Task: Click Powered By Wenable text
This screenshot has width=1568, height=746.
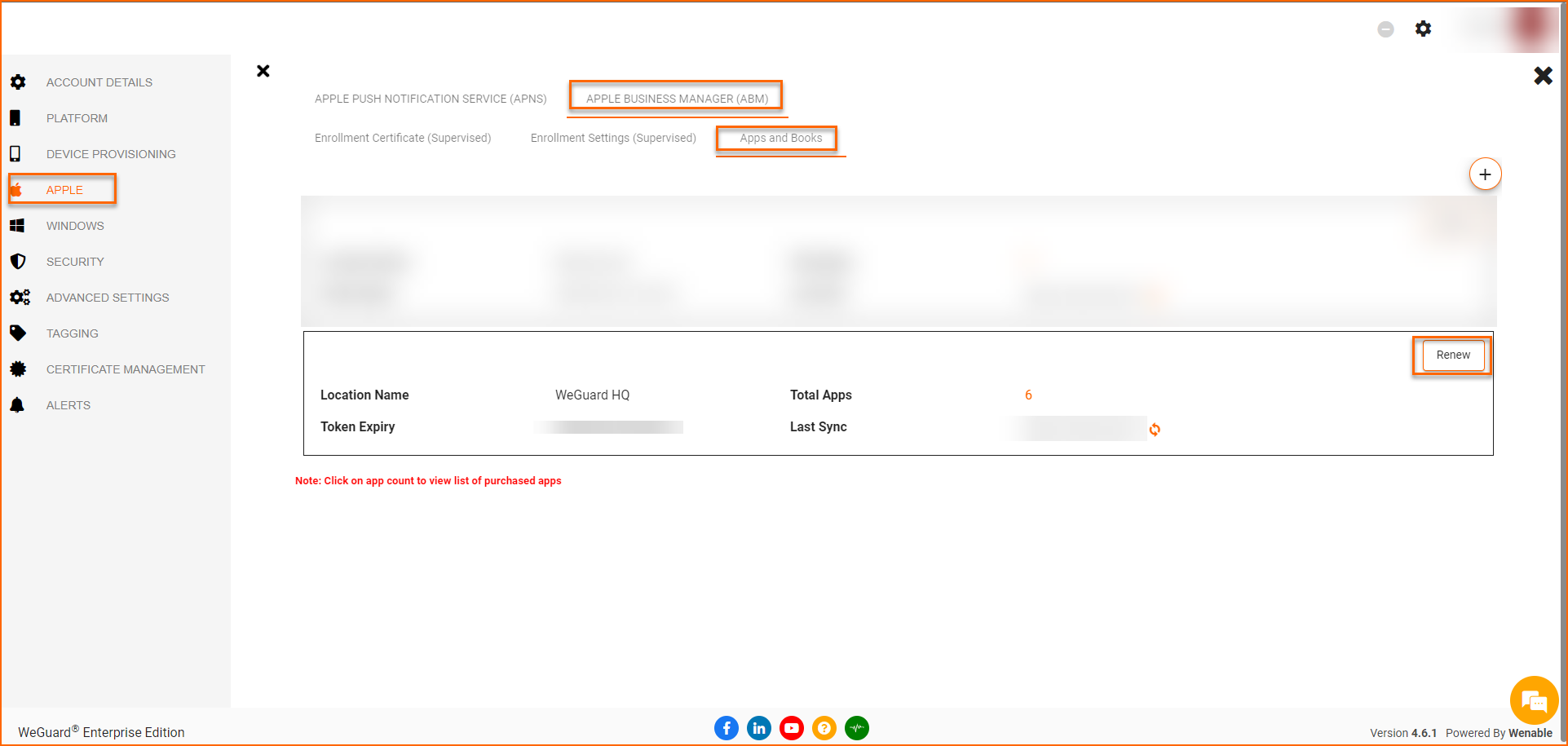Action: pyautogui.click(x=1499, y=733)
